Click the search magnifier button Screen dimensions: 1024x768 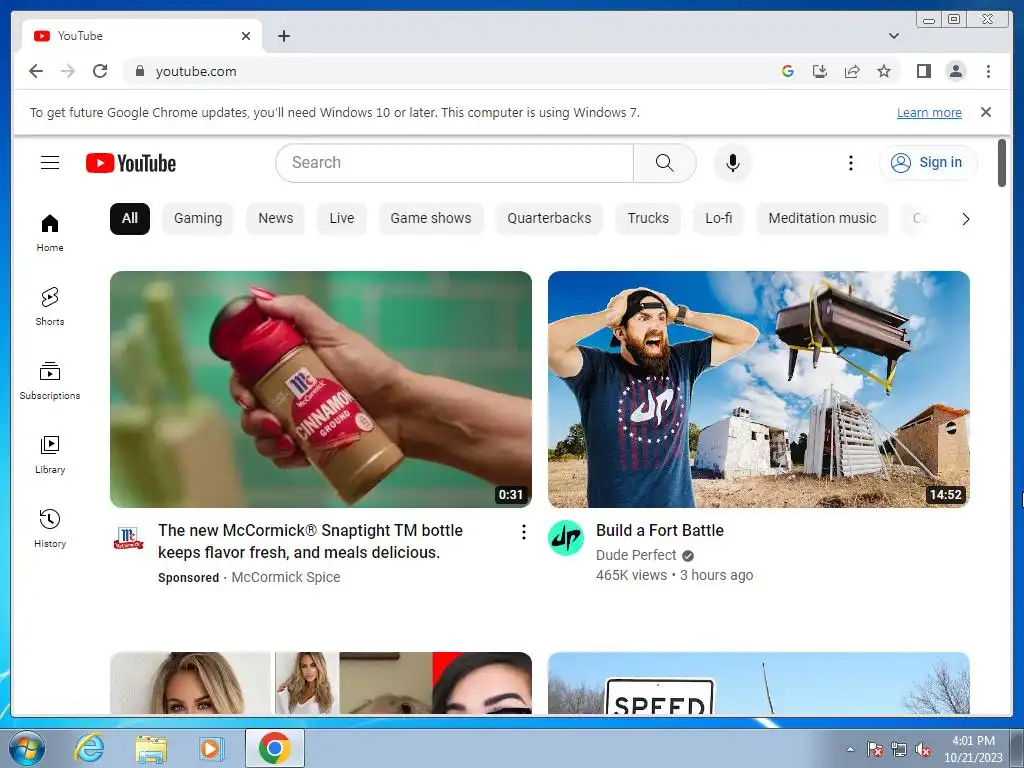(664, 163)
